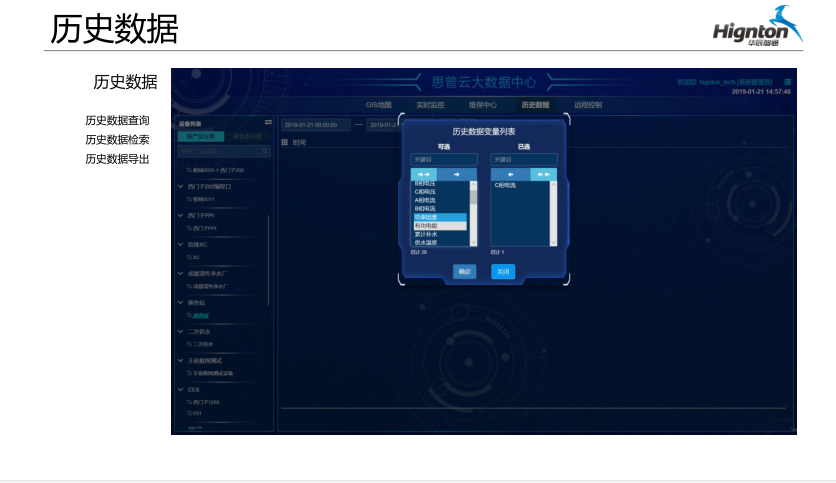Collapse the 西门子PPI tree group
This screenshot has width=836, height=483.
point(181,214)
